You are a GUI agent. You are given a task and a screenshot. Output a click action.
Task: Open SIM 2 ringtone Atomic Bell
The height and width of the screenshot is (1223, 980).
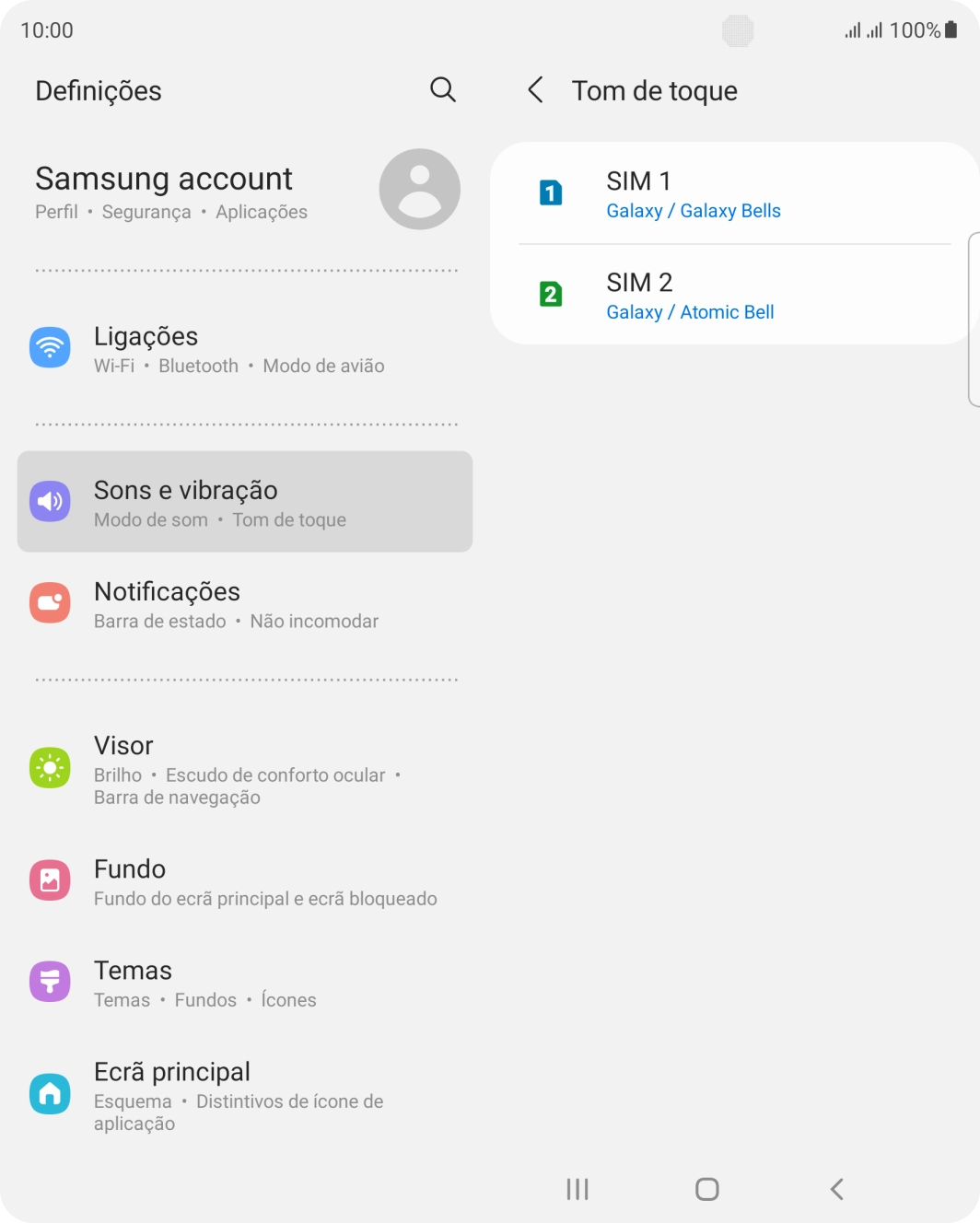tap(734, 295)
